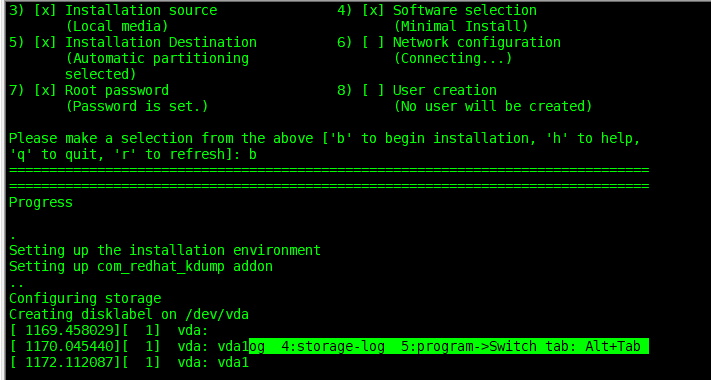Click the Network configuration option label
Viewport: 711px width, 380px height.
point(477,42)
